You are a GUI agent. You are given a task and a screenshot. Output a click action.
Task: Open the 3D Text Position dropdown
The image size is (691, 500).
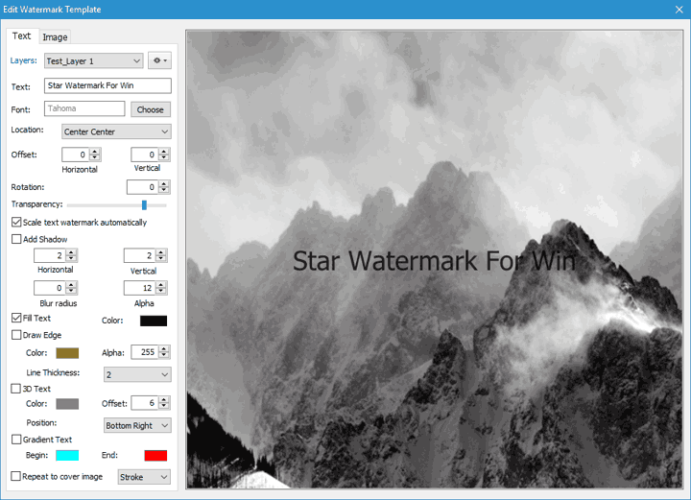coord(137,425)
